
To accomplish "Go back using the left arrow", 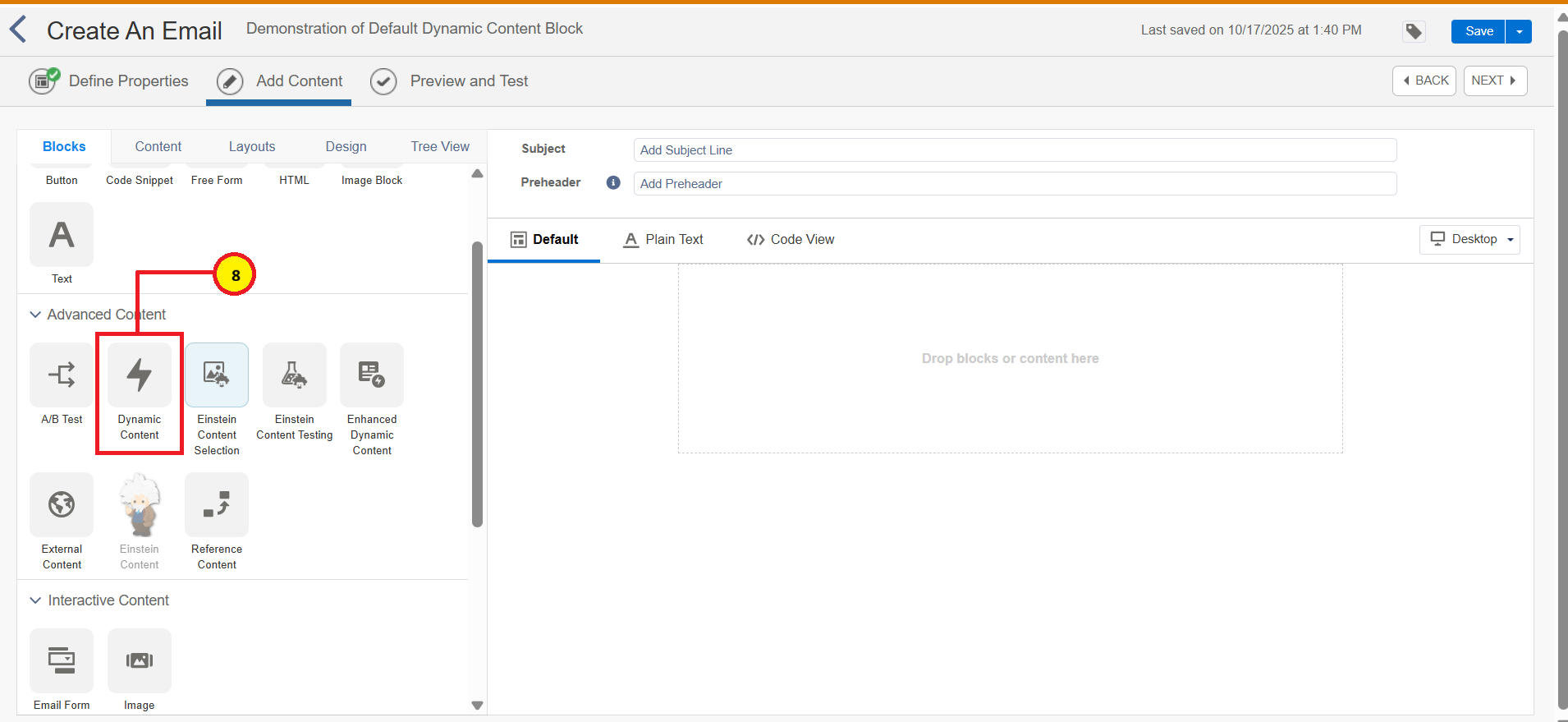I will [x=18, y=30].
